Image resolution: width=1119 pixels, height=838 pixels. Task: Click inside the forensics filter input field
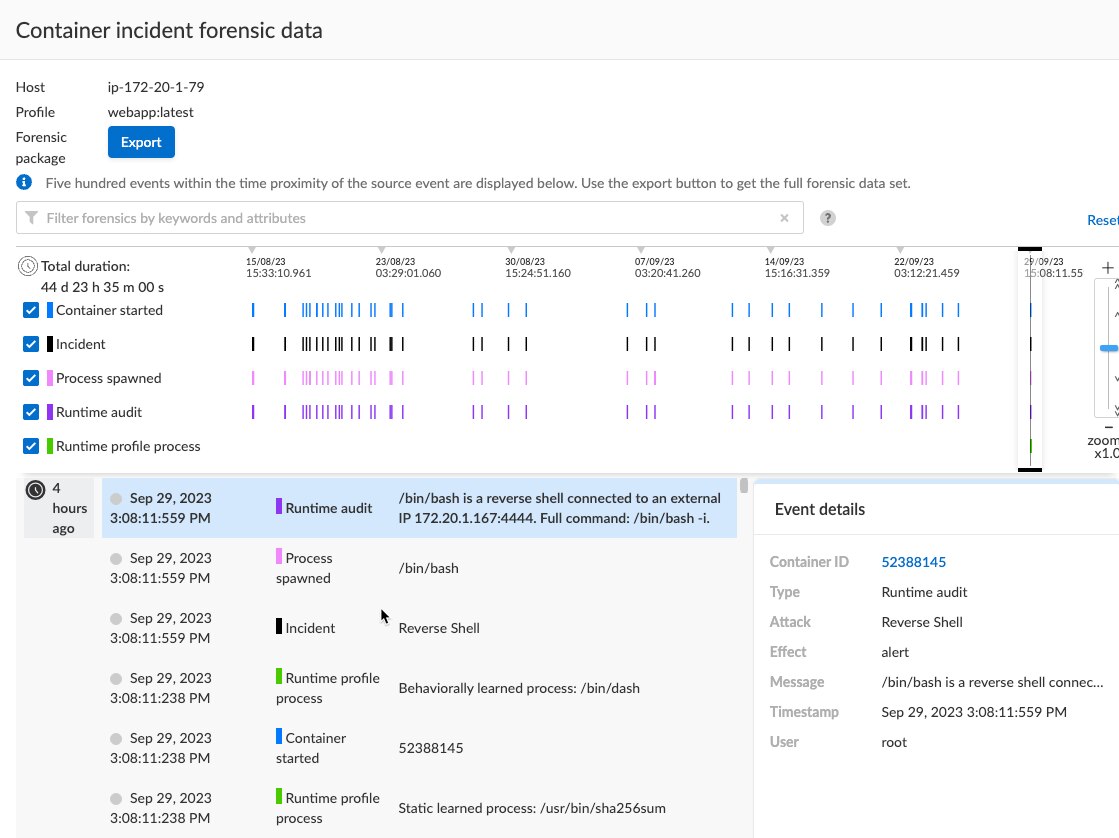tap(300, 217)
